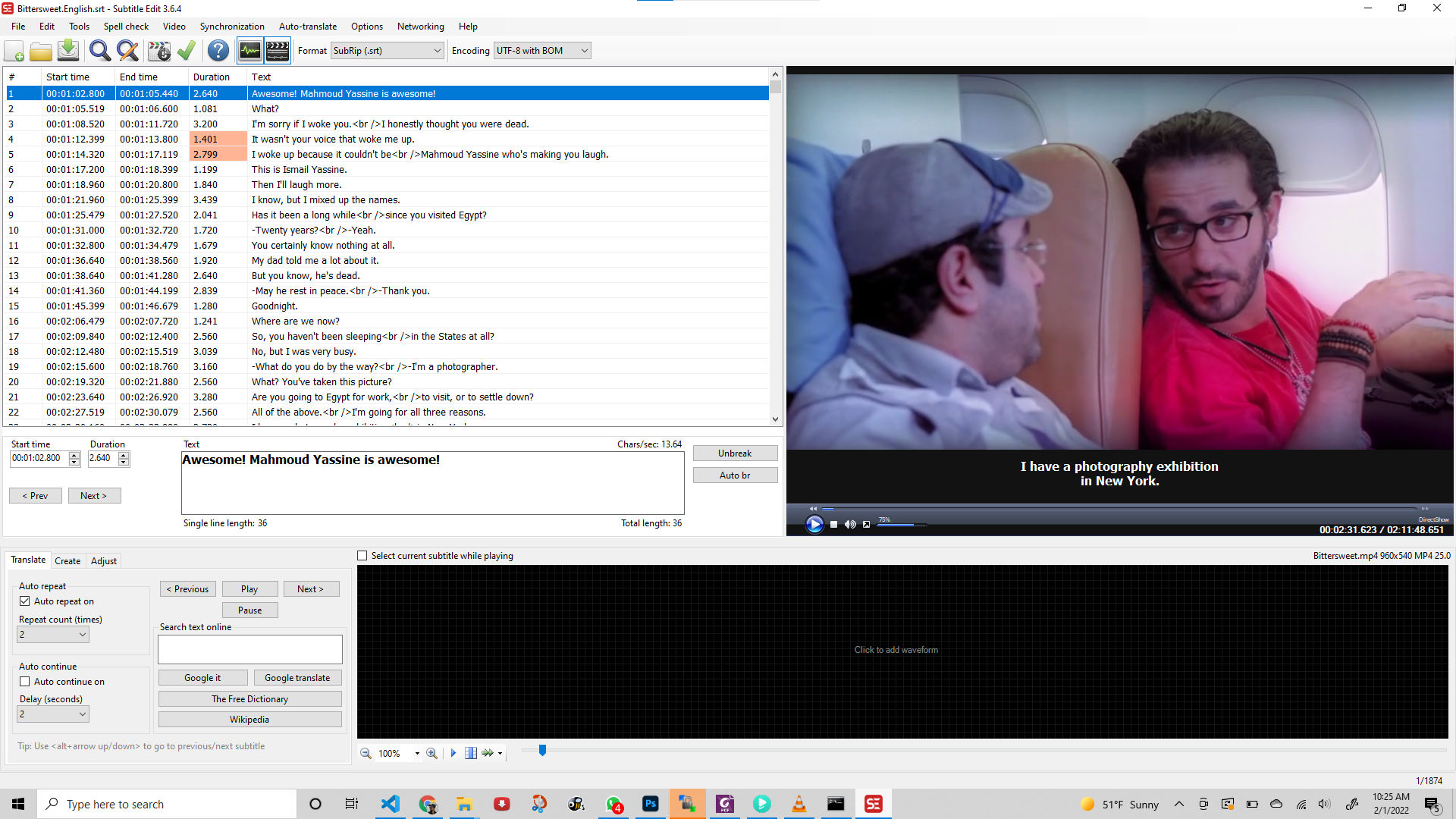Open the File menu
1456x819 pixels.
click(x=18, y=27)
